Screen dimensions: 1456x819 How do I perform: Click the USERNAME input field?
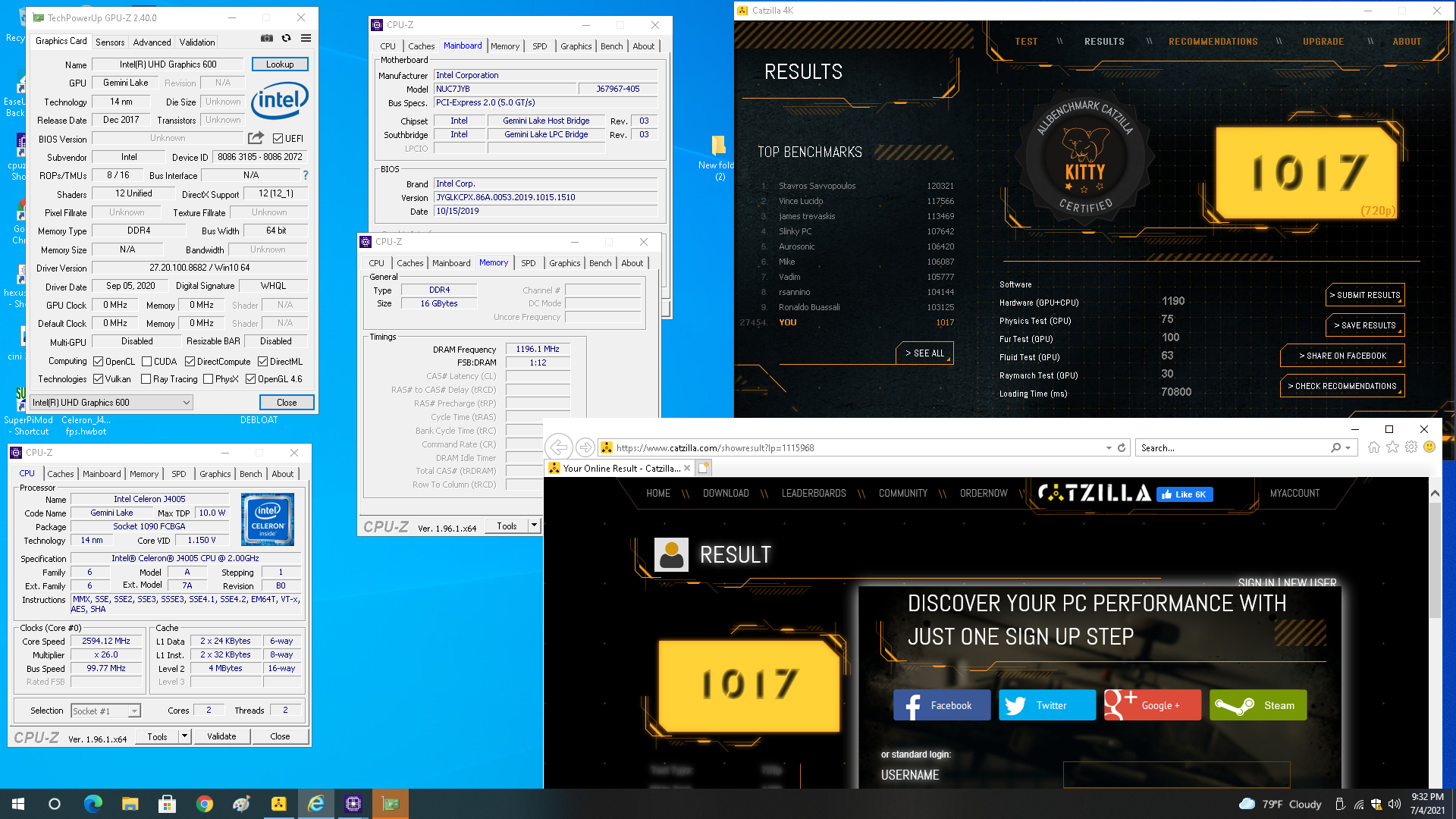(x=1176, y=775)
